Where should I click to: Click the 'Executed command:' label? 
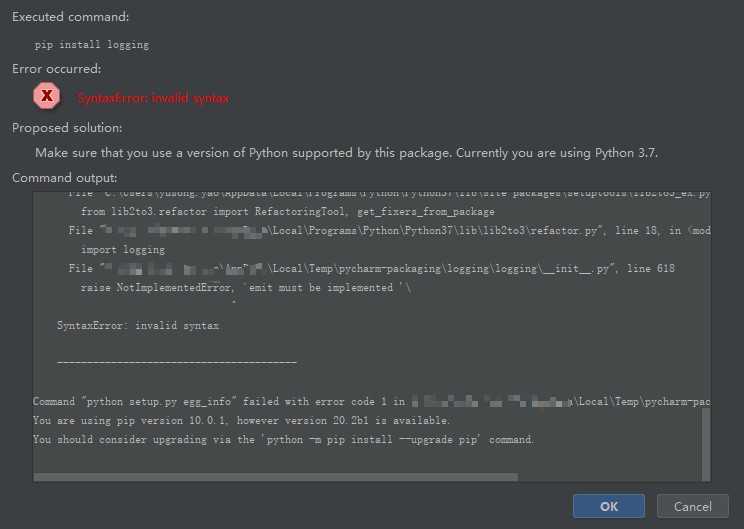pyautogui.click(x=70, y=17)
